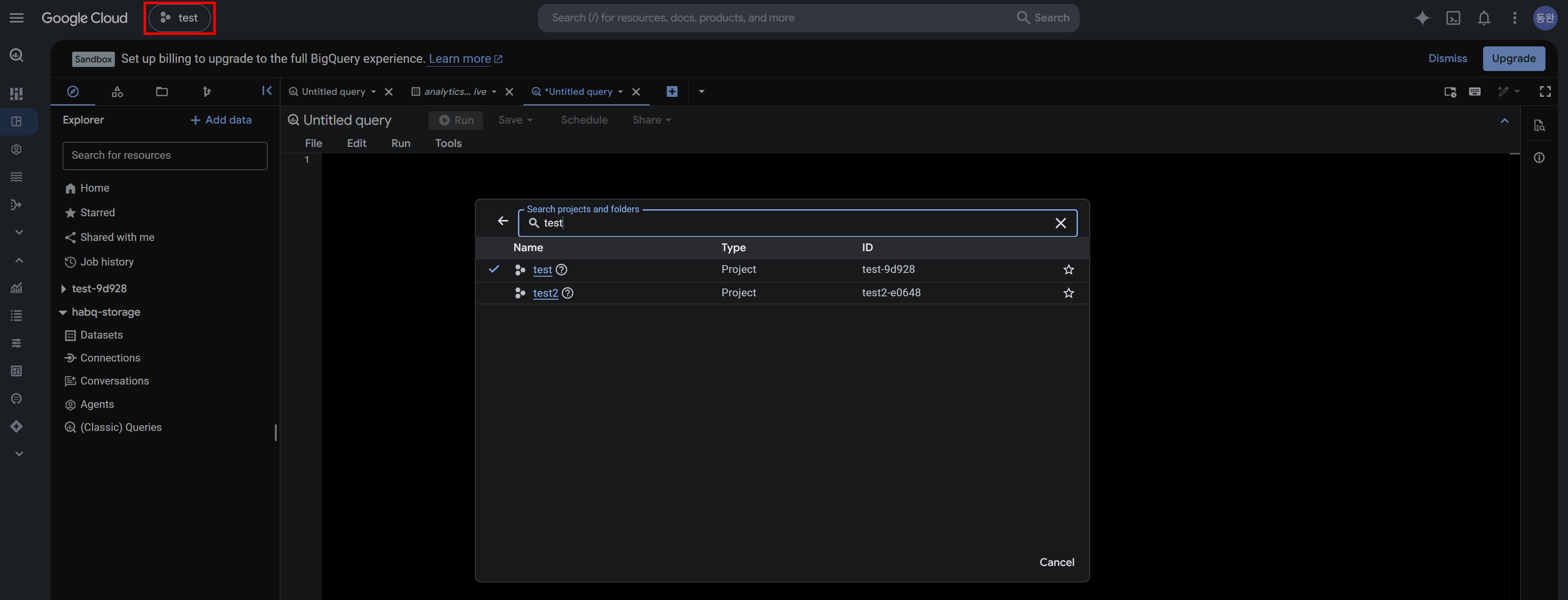Image resolution: width=1568 pixels, height=600 pixels.
Task: Create a new query tab with plus icon
Action: tap(671, 92)
